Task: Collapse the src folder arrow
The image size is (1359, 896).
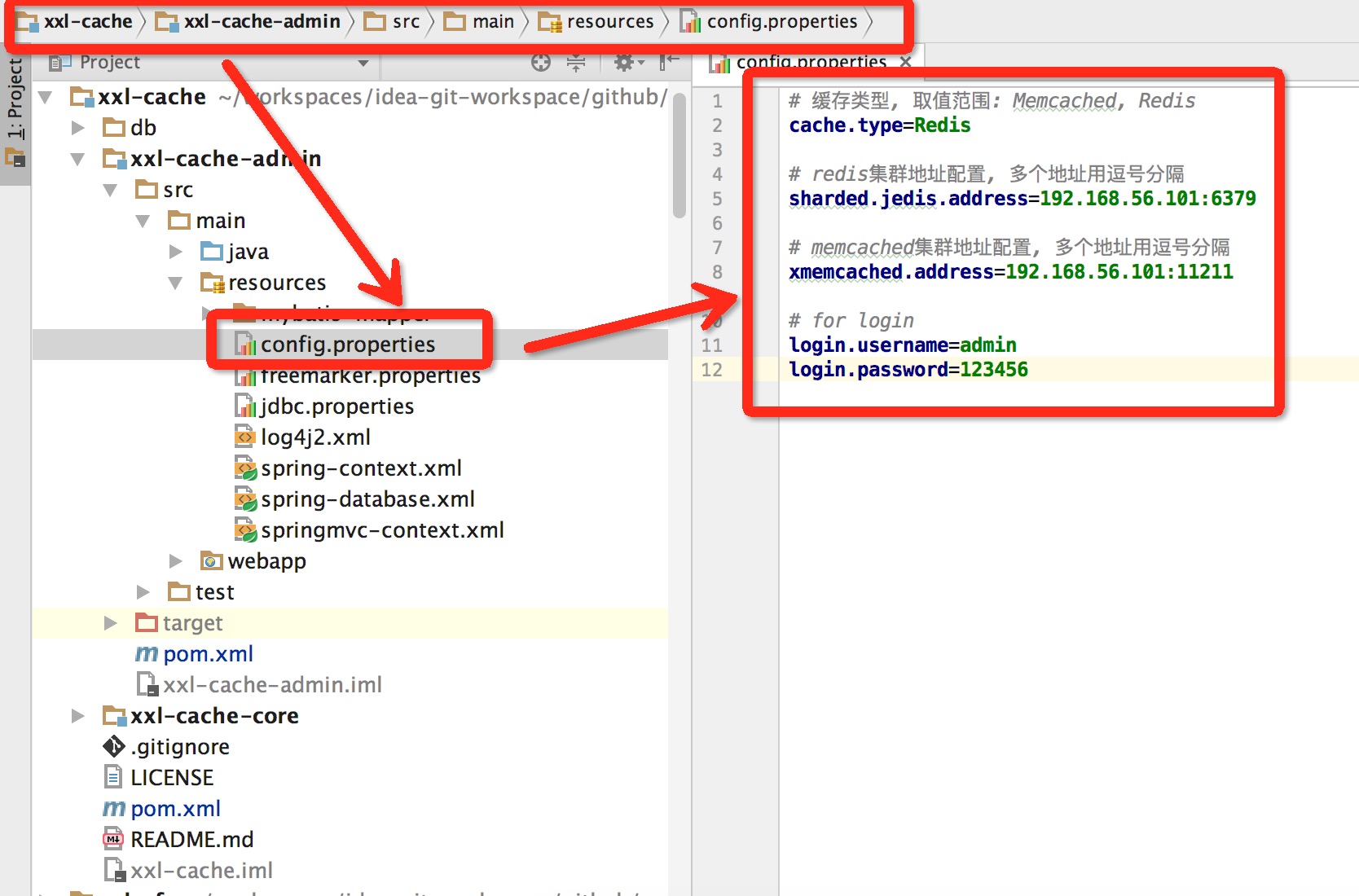Action: 111,190
